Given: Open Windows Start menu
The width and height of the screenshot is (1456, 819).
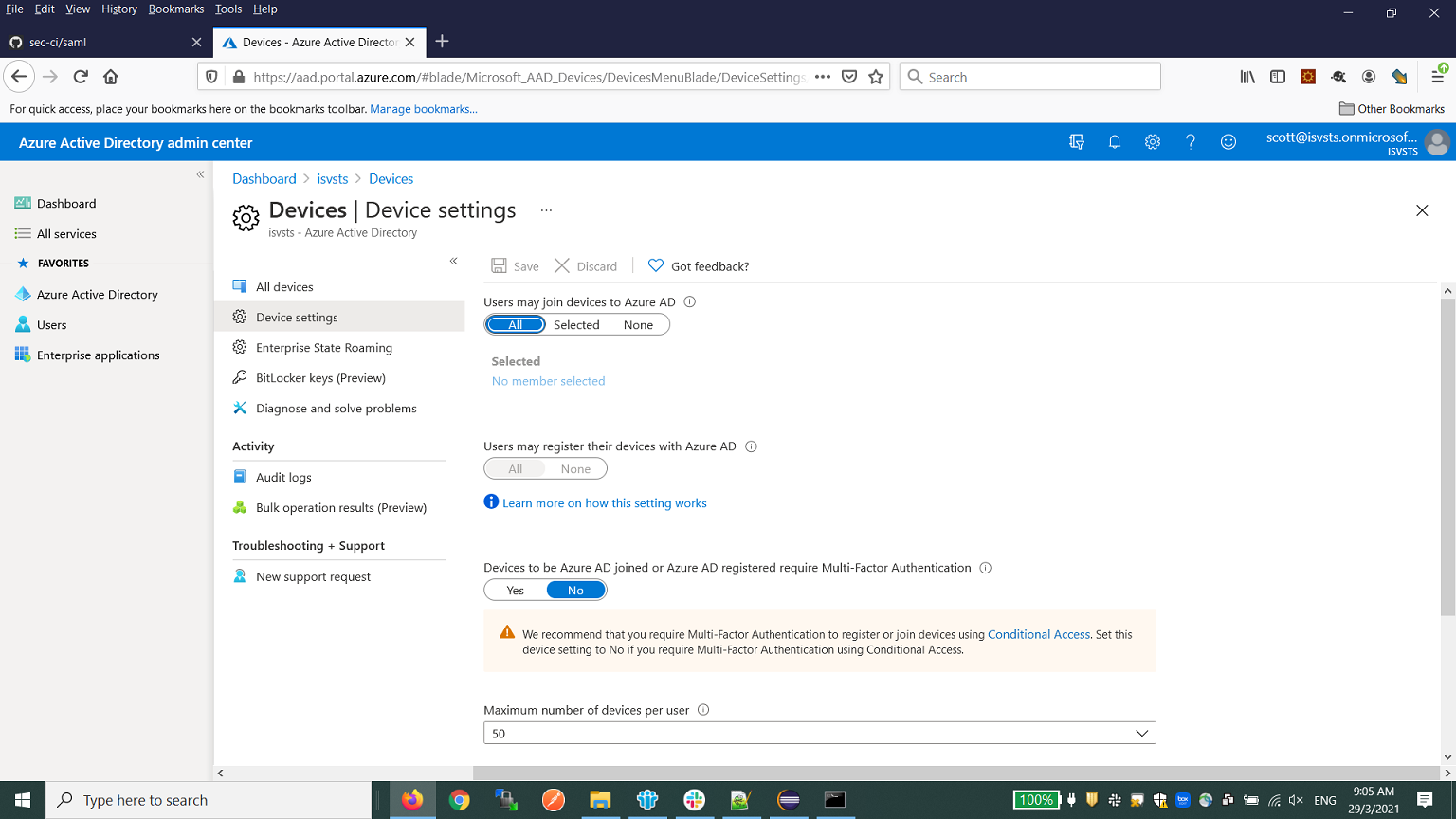Looking at the screenshot, I should click(23, 800).
